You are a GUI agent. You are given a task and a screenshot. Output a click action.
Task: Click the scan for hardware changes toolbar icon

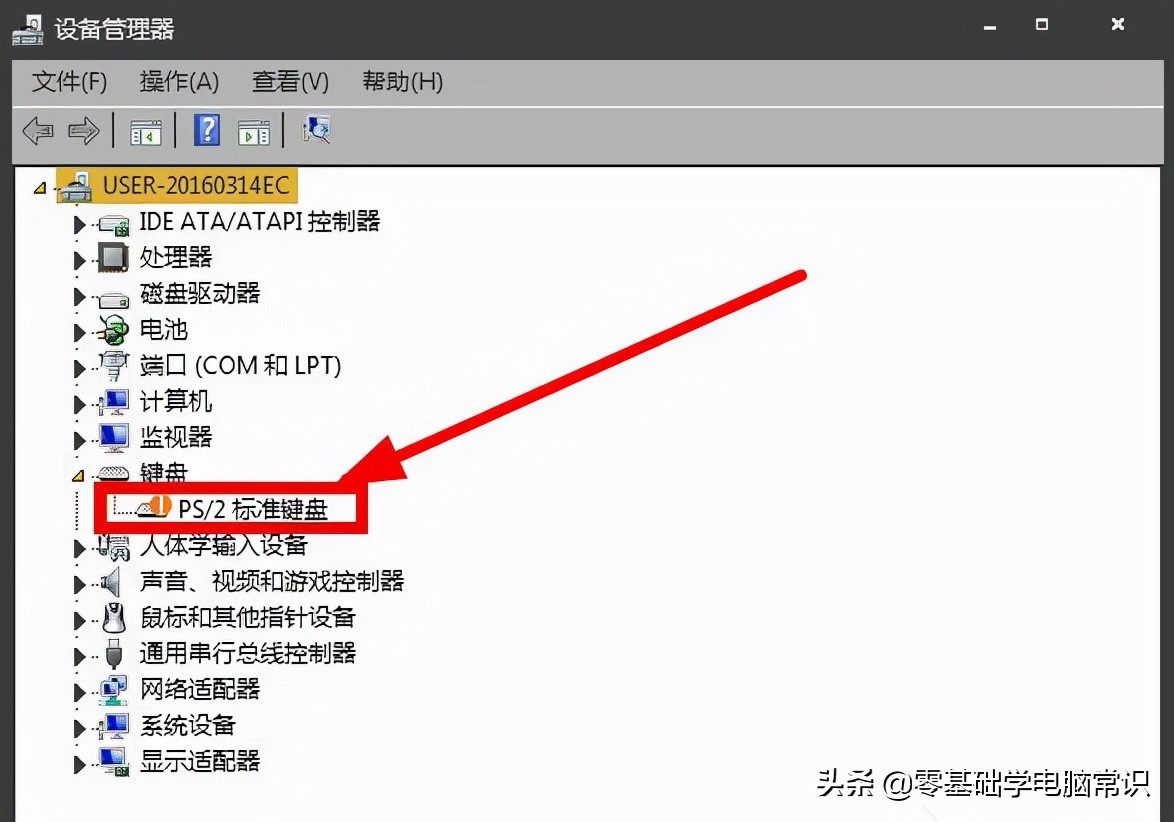coord(317,130)
